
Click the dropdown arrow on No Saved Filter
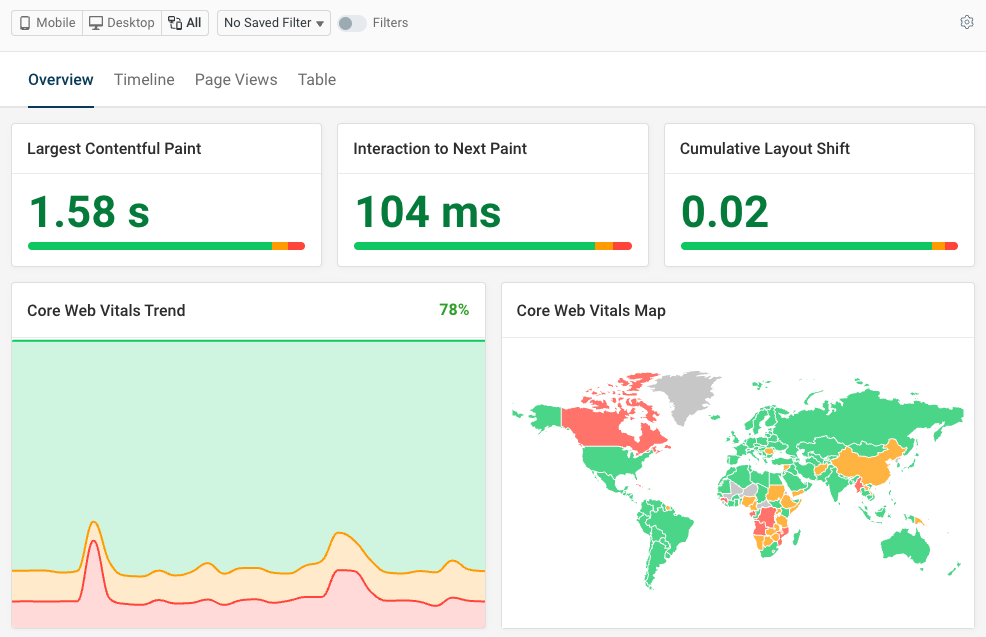click(318, 23)
